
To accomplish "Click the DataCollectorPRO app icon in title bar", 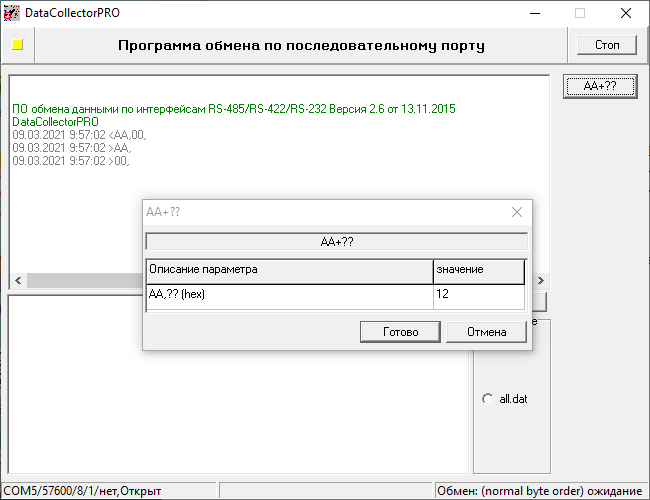I will [x=12, y=13].
